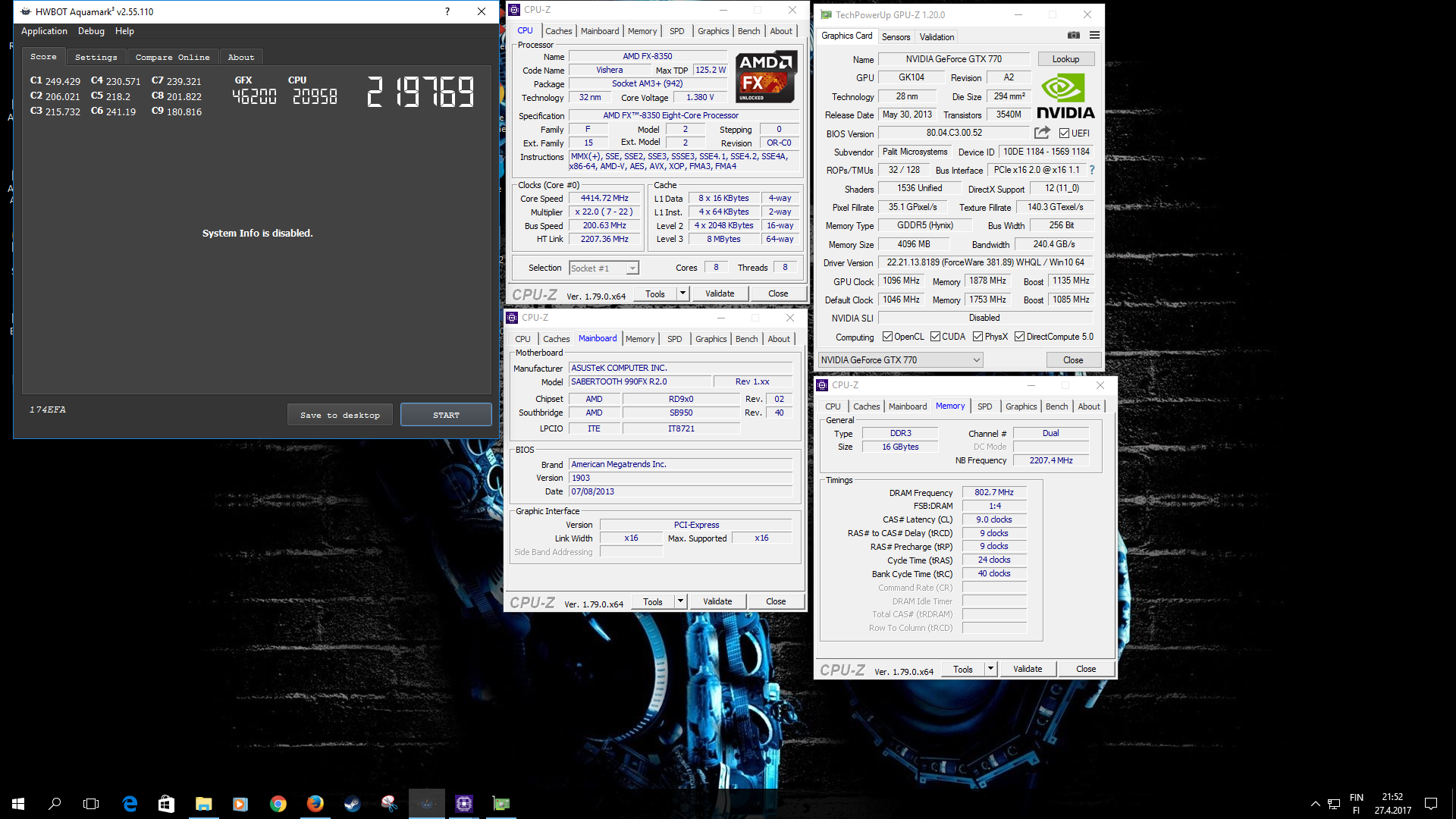Image resolution: width=1456 pixels, height=819 pixels.
Task: Expand Tools dropdown arrow in Memory window
Action: (x=990, y=669)
